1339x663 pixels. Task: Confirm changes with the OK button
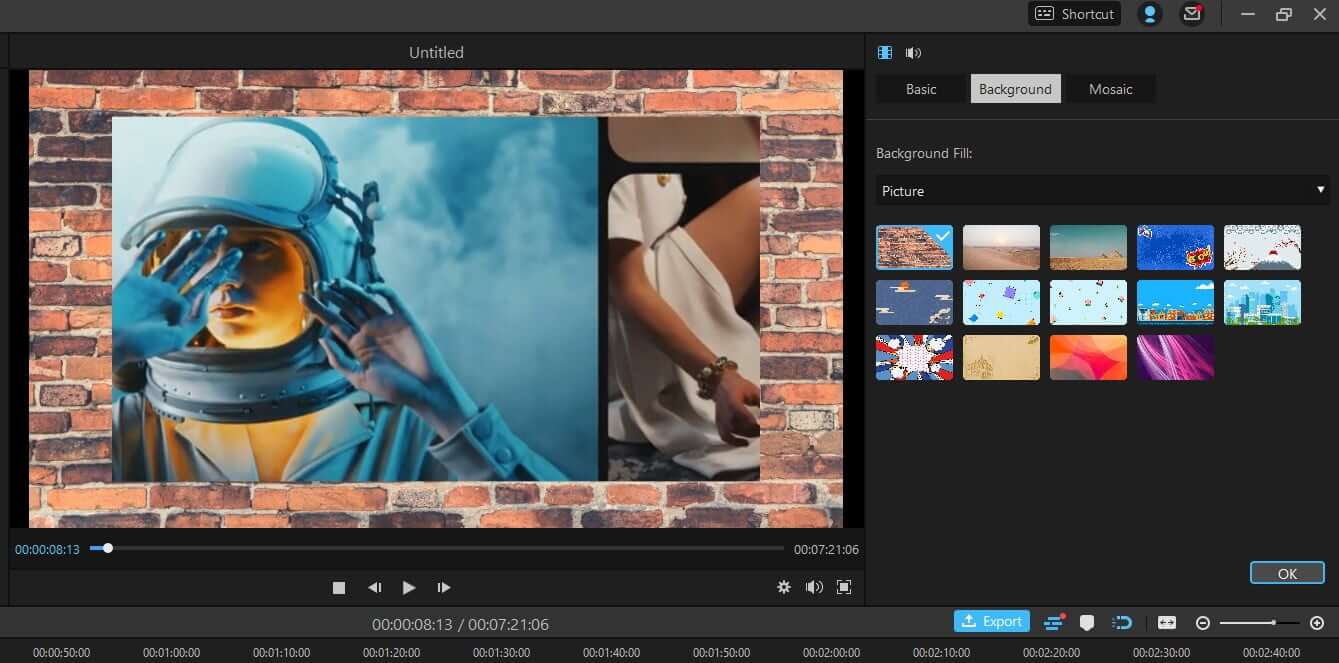[1286, 572]
